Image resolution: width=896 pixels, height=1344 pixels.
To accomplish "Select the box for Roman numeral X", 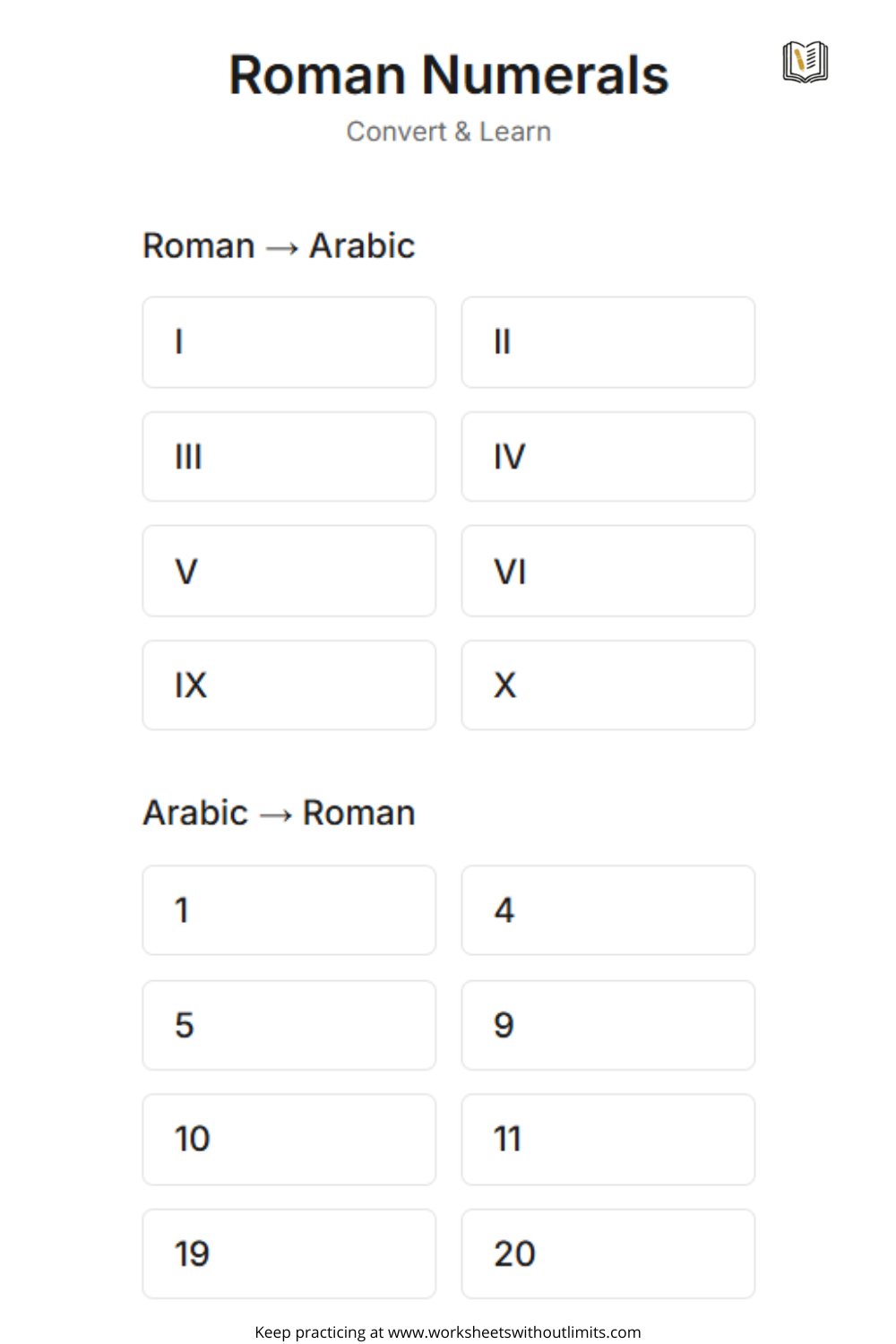I will coord(607,685).
